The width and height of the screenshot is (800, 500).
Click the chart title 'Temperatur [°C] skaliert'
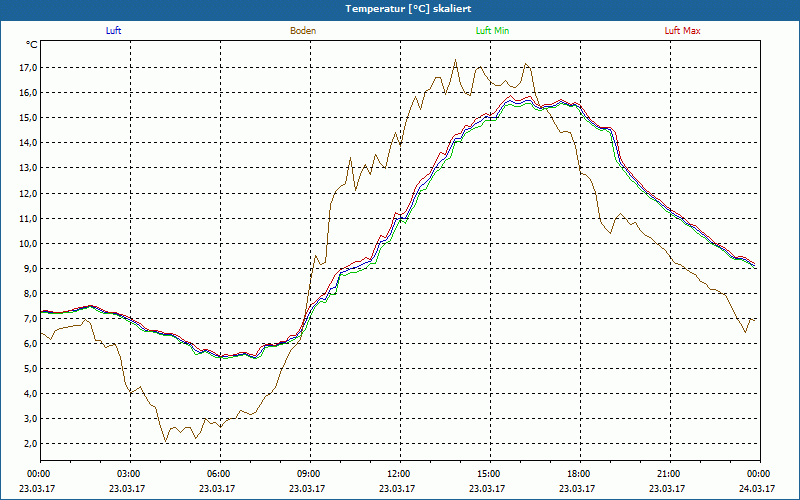point(408,9)
